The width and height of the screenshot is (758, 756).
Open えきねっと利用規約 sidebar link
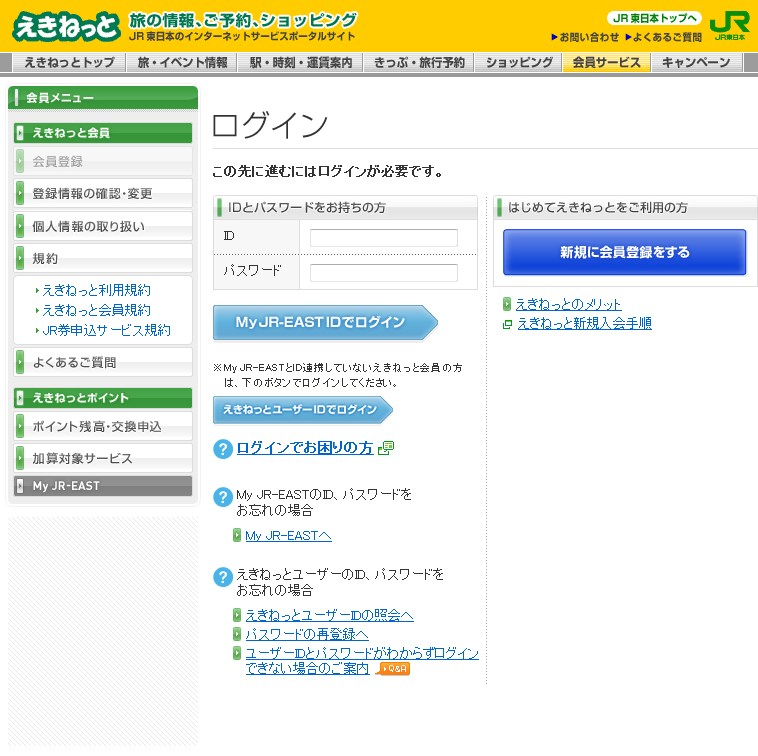point(96,290)
